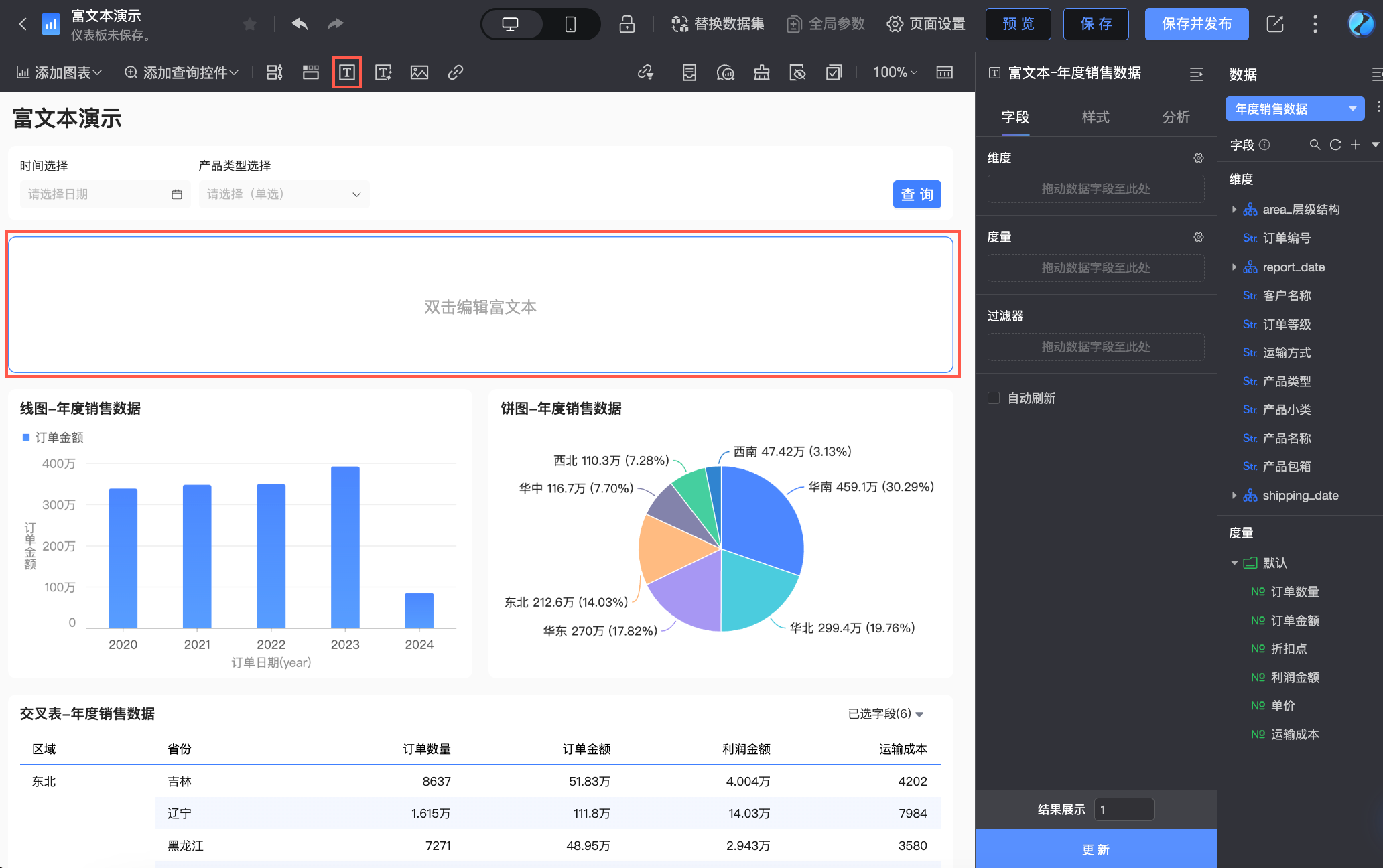Image resolution: width=1383 pixels, height=868 pixels.
Task: Enable the 自动刷新 checkbox
Action: 994,399
